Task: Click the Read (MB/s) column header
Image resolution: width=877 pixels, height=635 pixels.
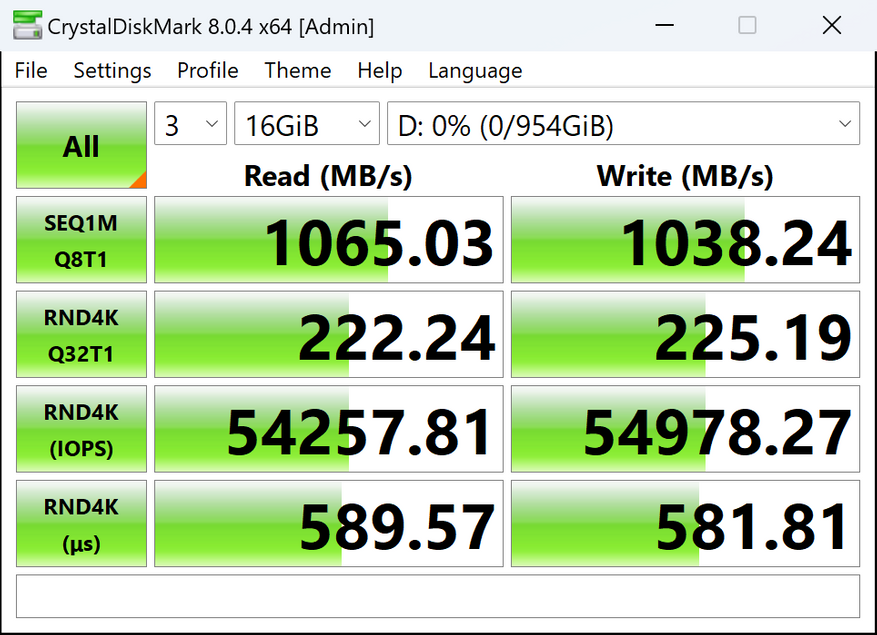Action: [328, 176]
